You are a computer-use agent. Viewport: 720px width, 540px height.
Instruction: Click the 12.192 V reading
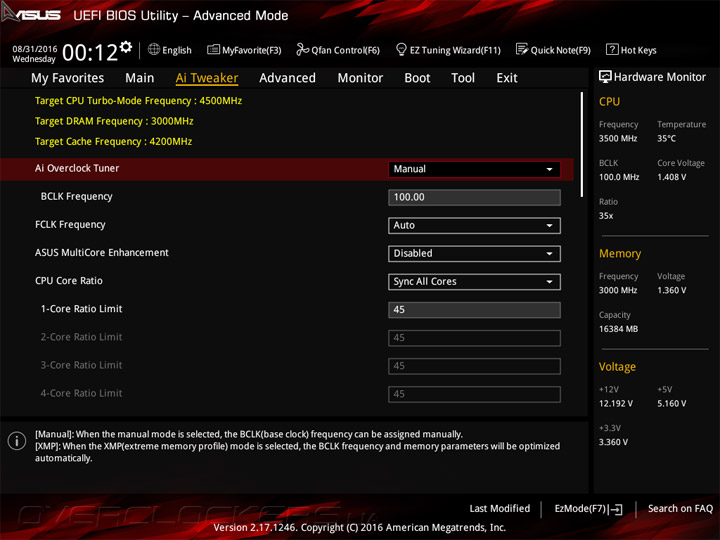(615, 403)
